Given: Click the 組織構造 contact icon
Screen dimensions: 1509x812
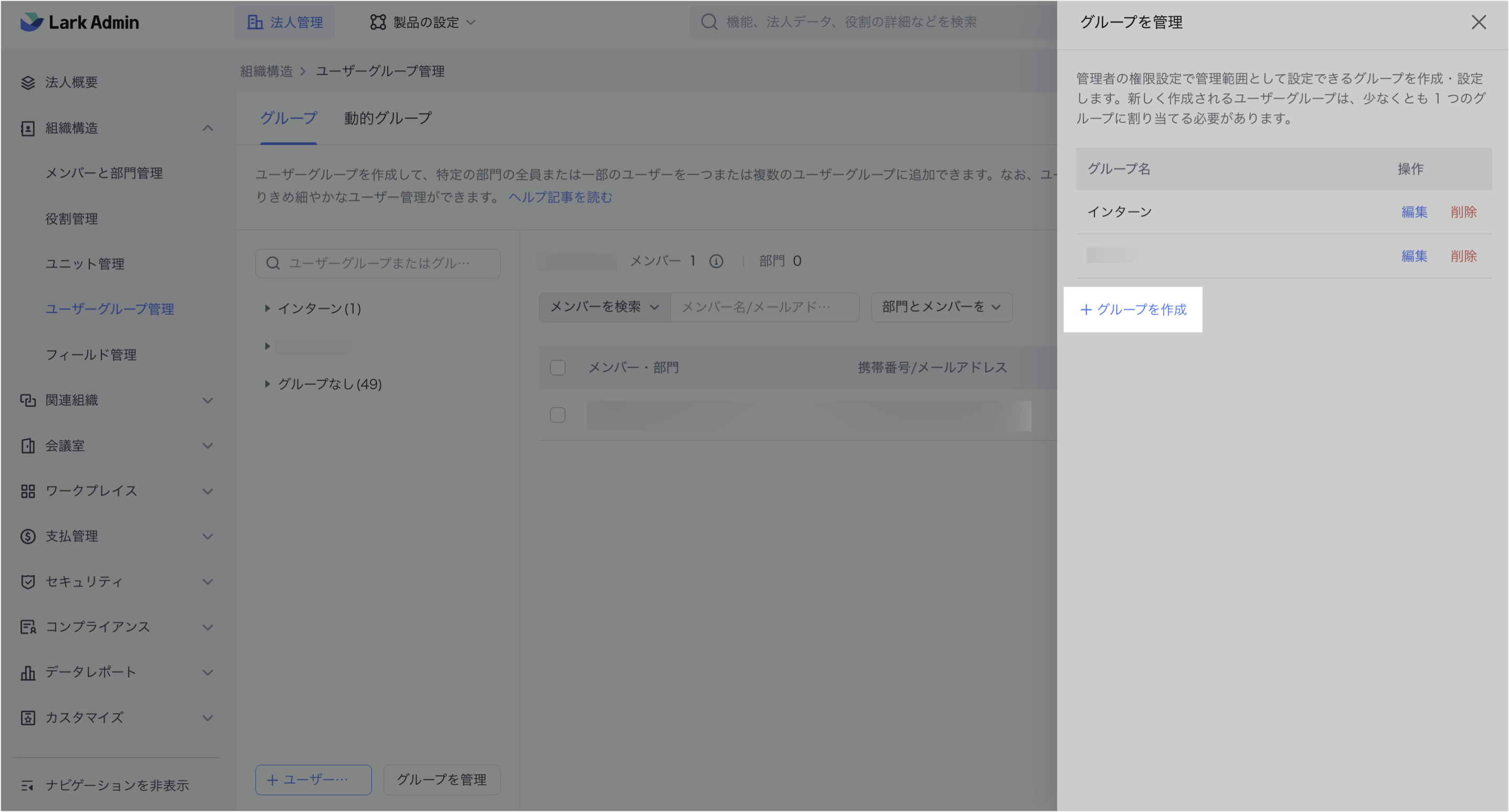Looking at the screenshot, I should [x=27, y=128].
